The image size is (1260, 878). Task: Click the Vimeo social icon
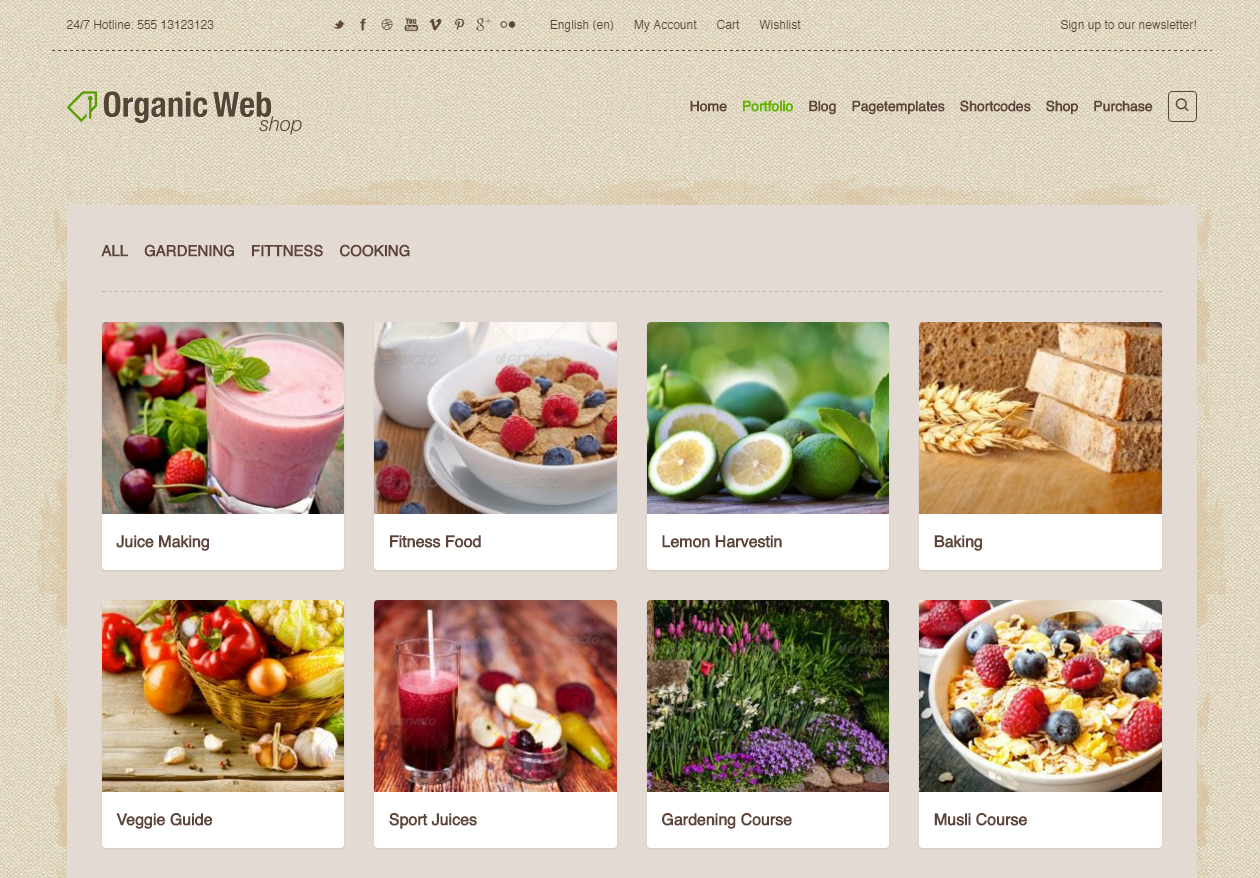(x=435, y=25)
